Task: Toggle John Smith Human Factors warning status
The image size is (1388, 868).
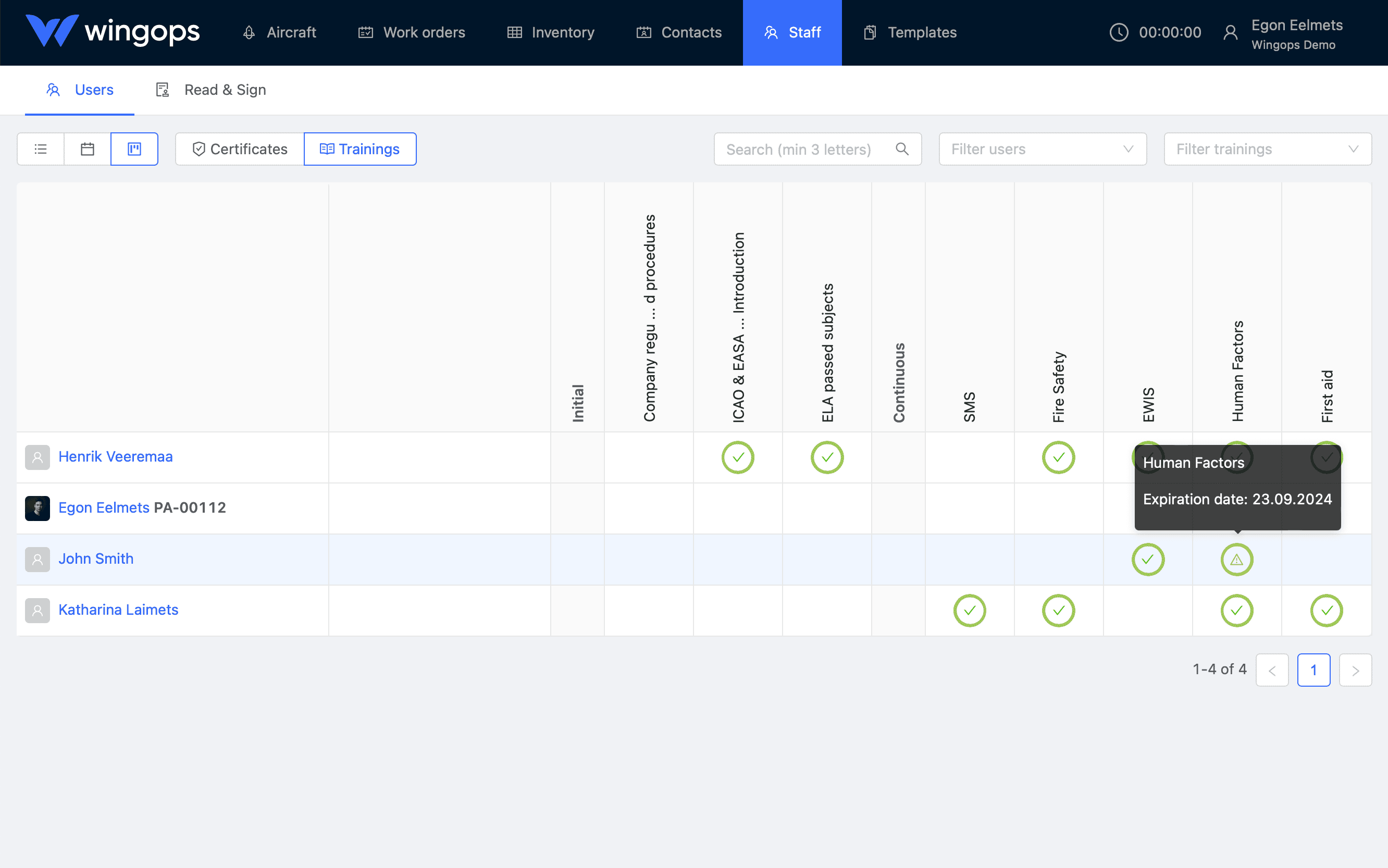Action: [1236, 558]
